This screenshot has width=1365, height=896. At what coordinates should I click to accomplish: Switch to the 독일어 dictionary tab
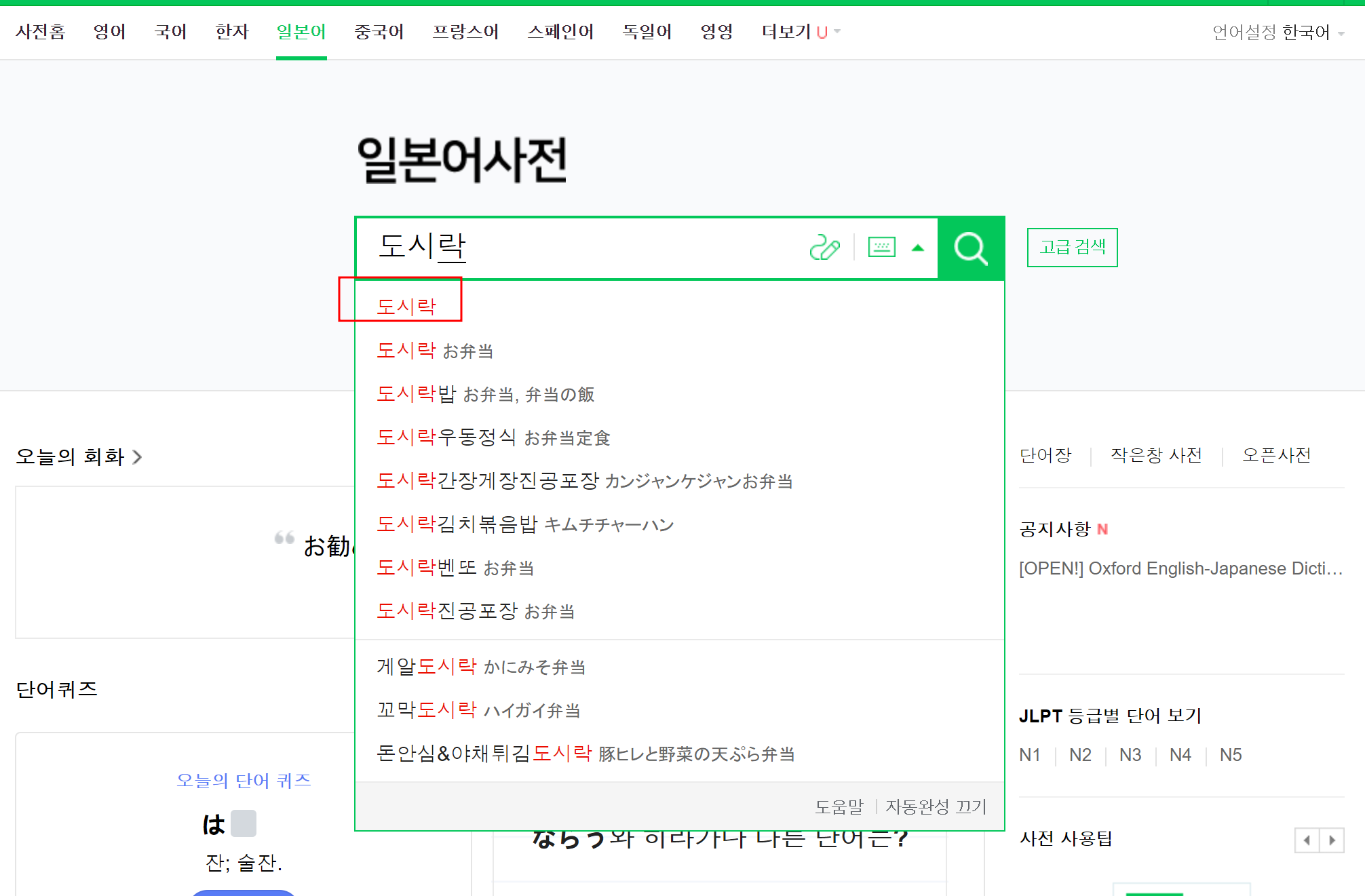click(647, 31)
